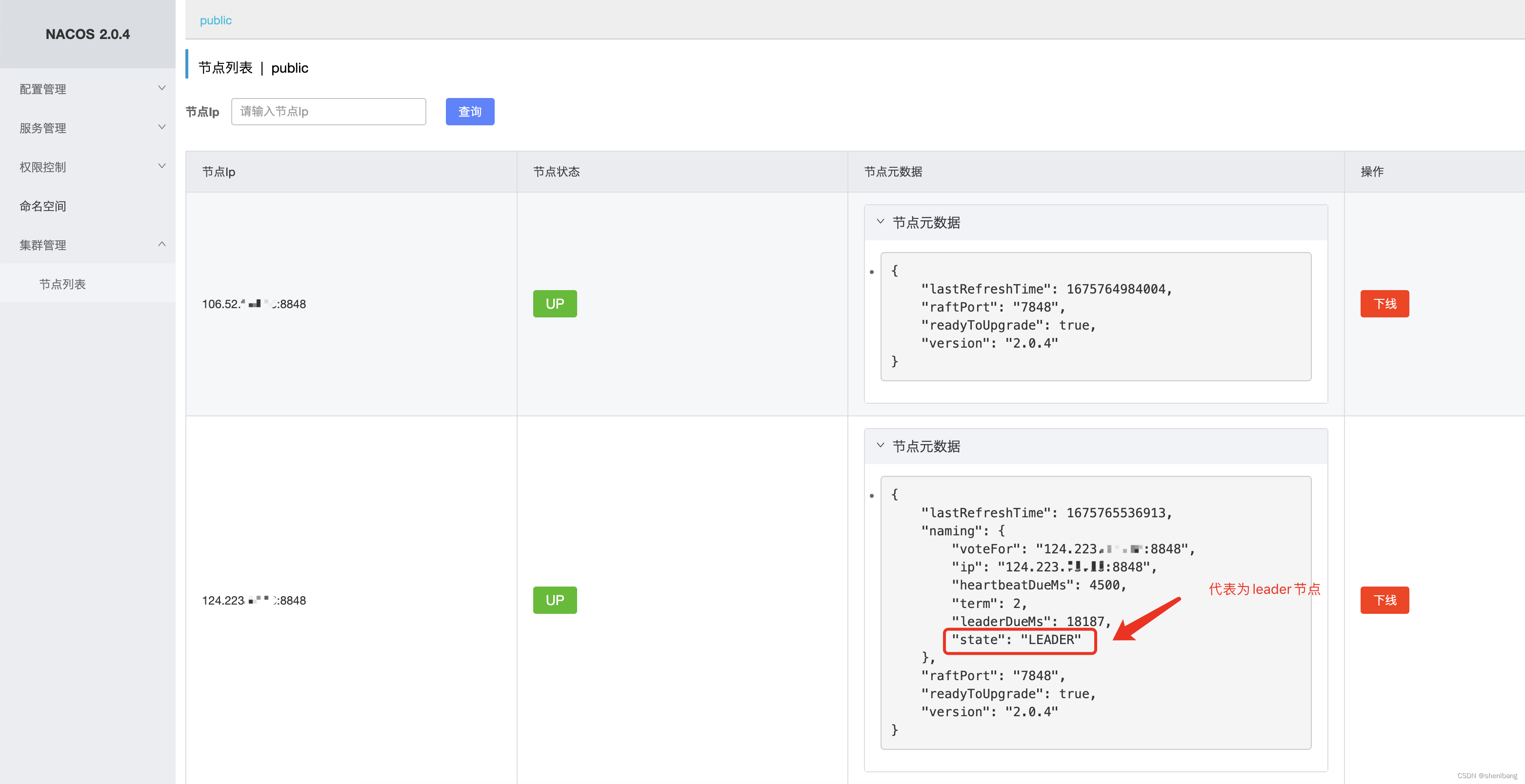This screenshot has width=1525, height=784.
Task: Collapse second node's 节点元数据 panel arrow
Action: (x=880, y=446)
